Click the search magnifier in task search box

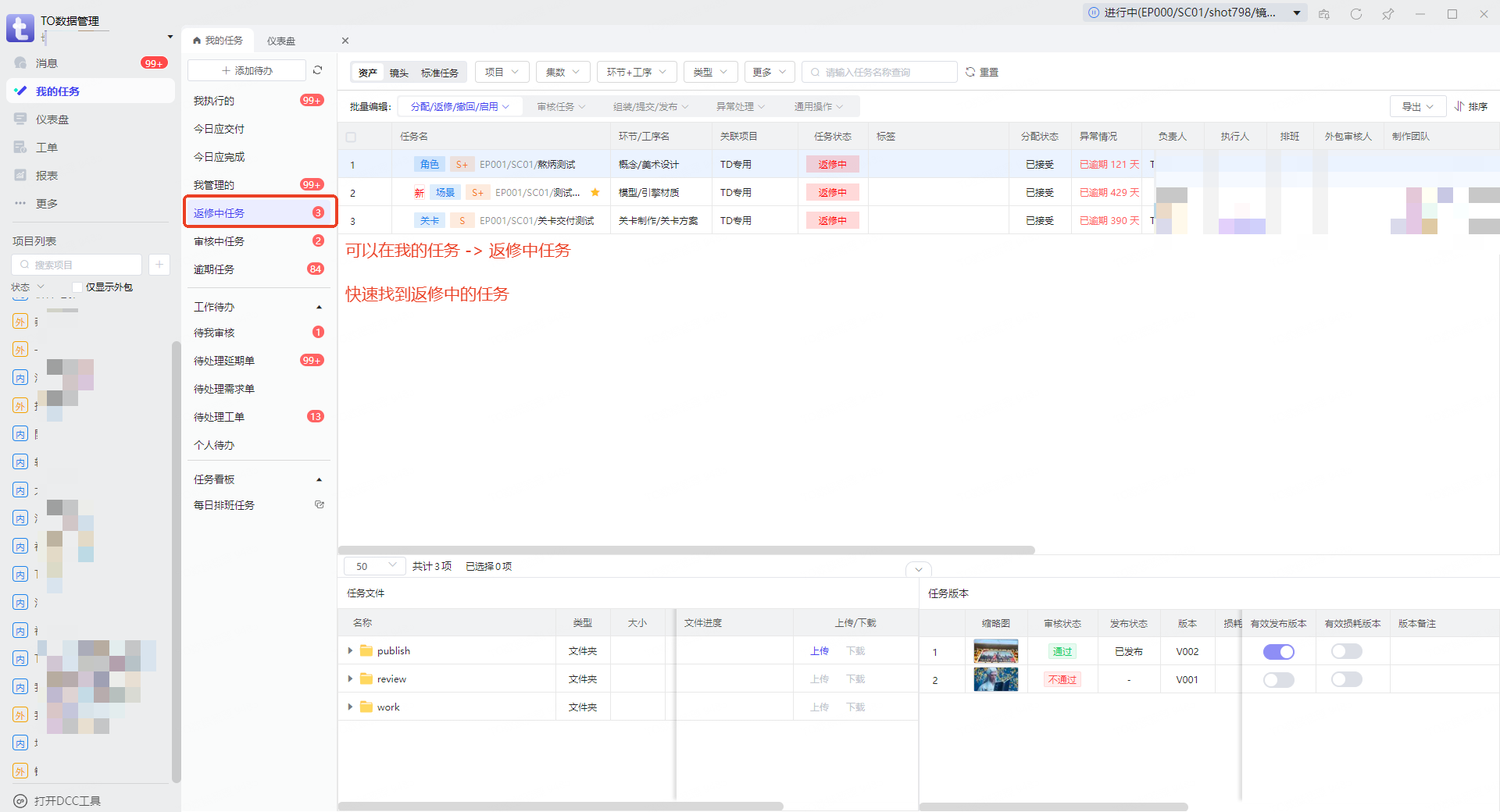(815, 72)
